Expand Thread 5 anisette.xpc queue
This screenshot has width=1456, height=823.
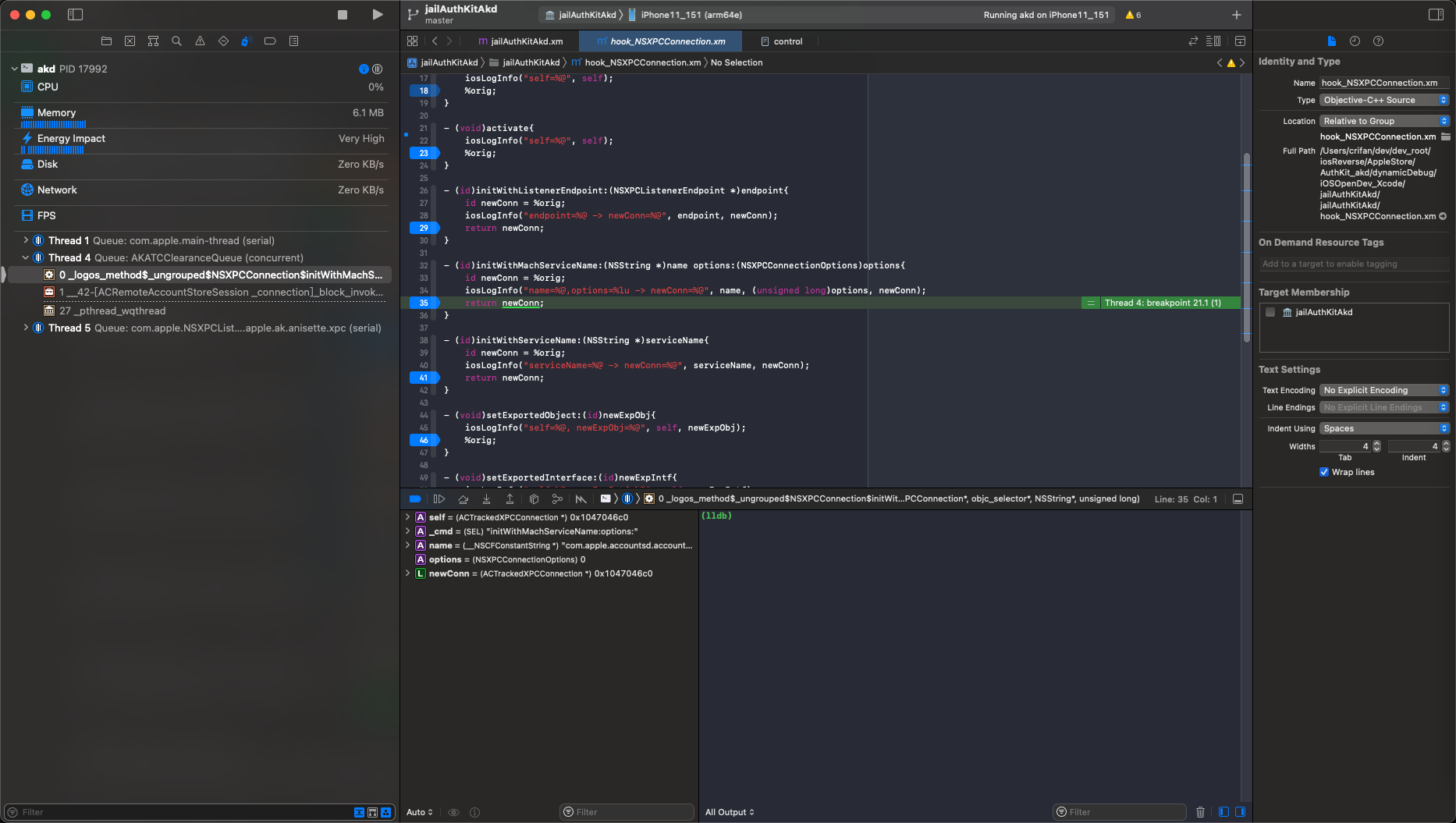[x=26, y=328]
